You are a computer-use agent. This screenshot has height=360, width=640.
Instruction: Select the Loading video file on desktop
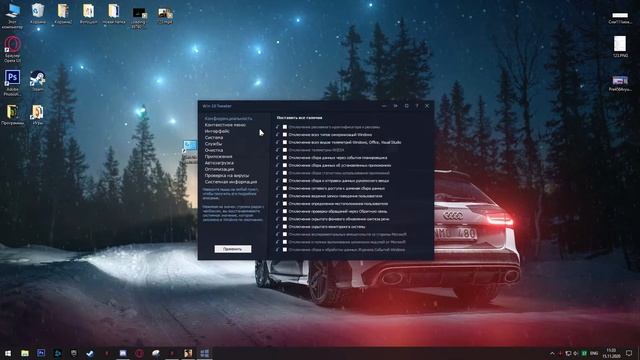click(x=139, y=18)
